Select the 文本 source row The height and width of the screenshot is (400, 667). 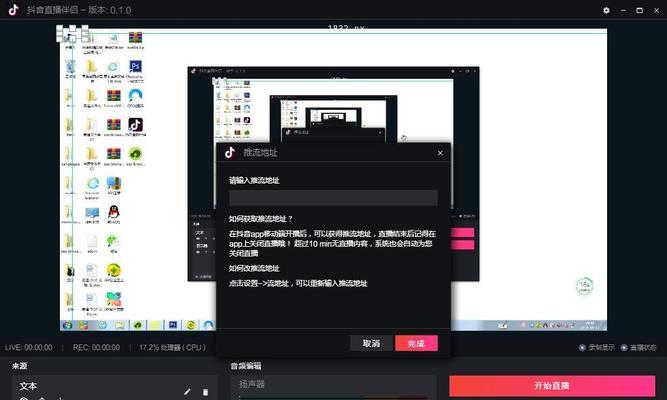tap(114, 386)
